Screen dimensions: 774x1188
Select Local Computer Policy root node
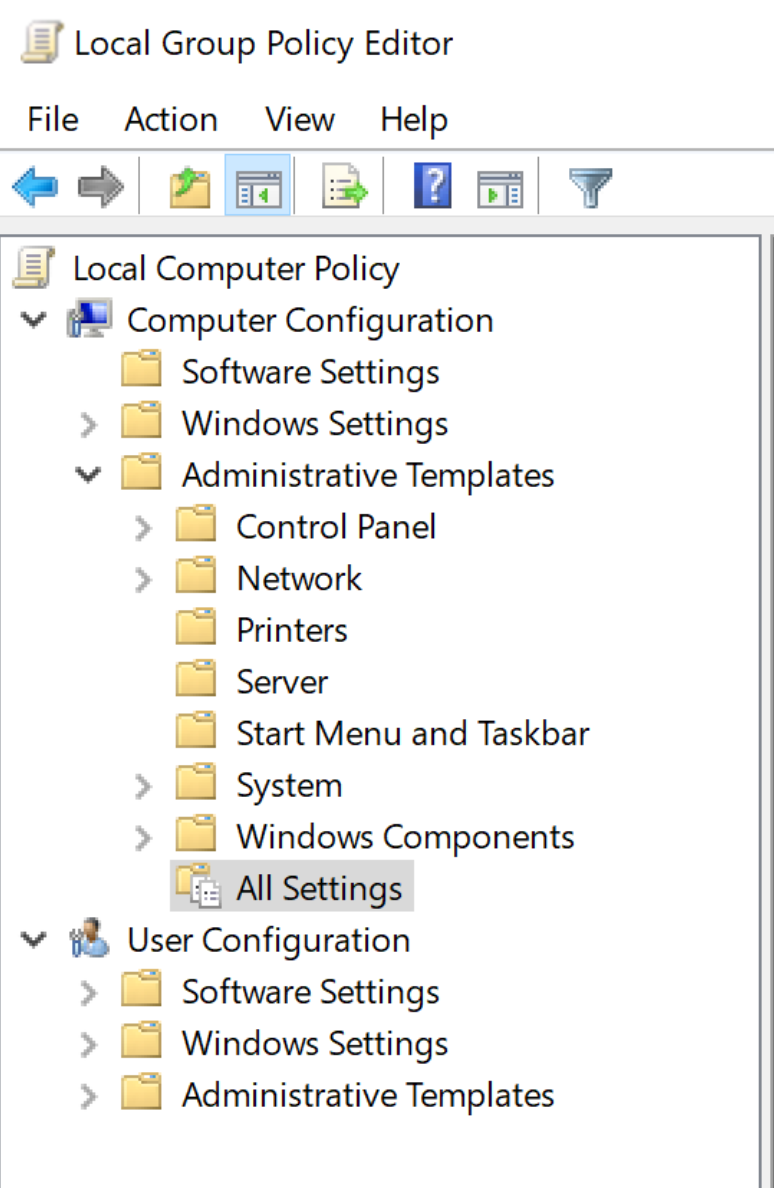tap(235, 269)
